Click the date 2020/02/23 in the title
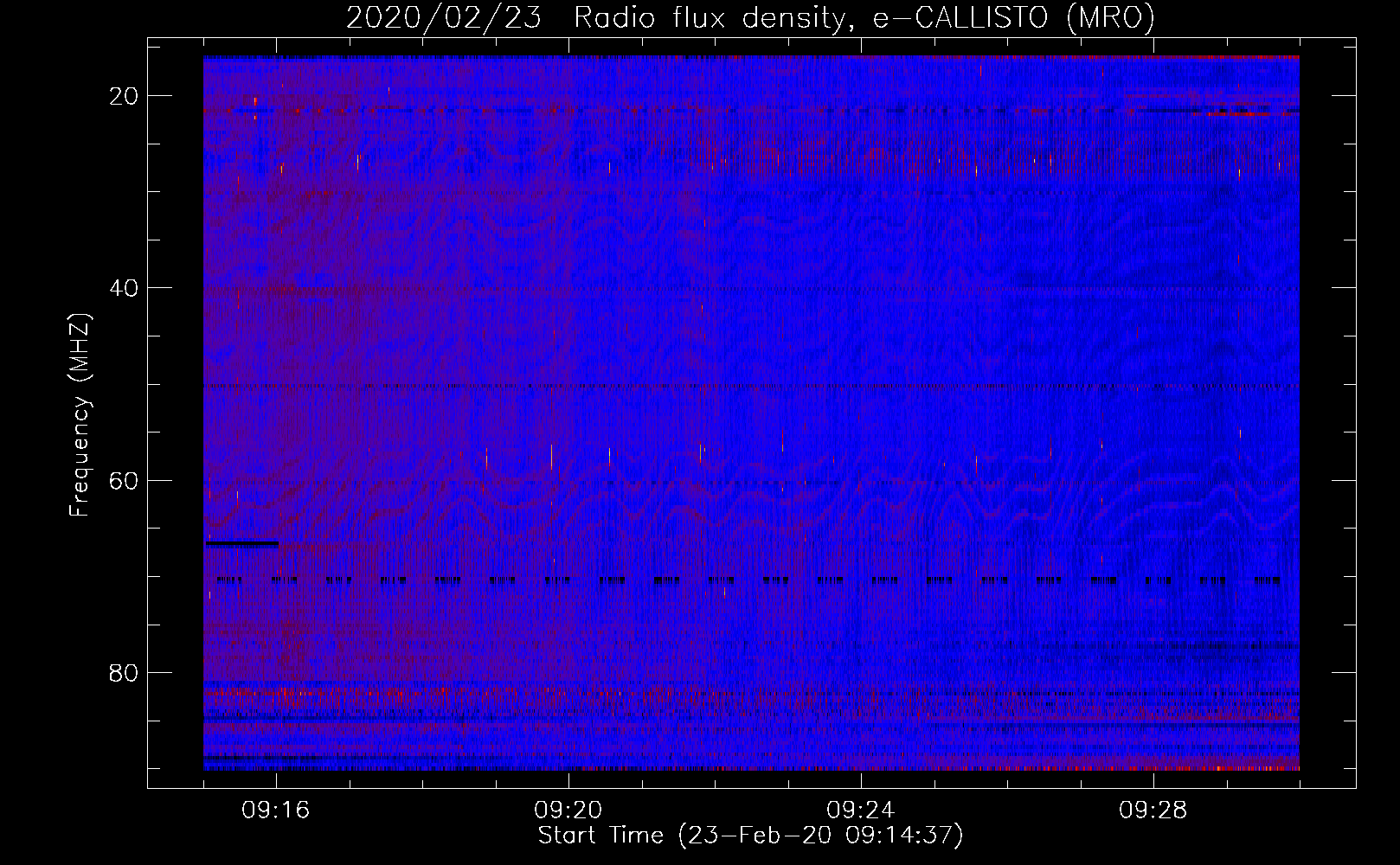 pyautogui.click(x=444, y=18)
